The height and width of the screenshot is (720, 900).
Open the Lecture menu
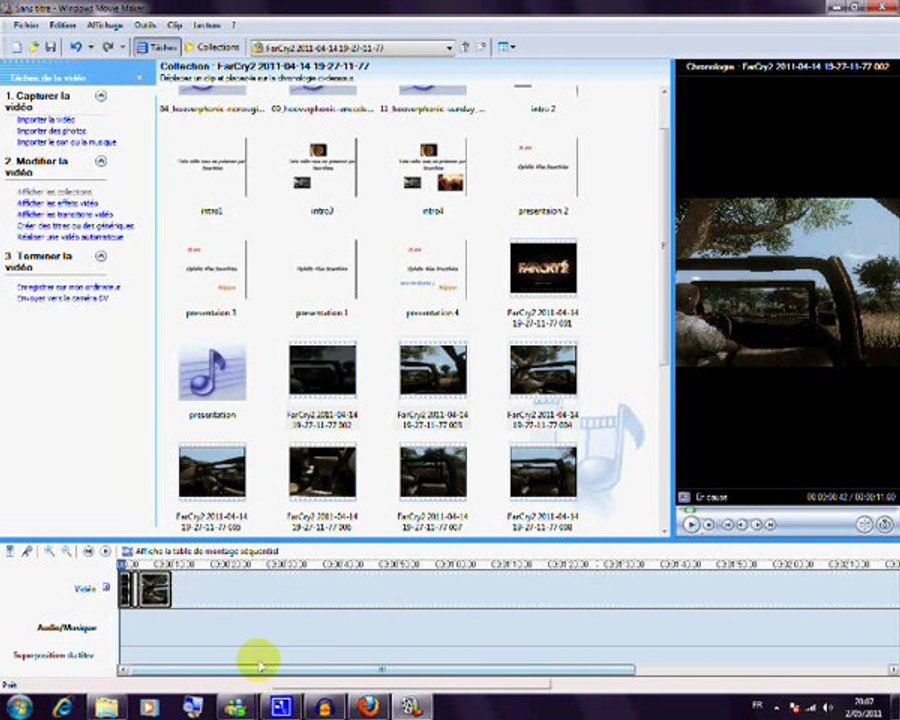[207, 25]
